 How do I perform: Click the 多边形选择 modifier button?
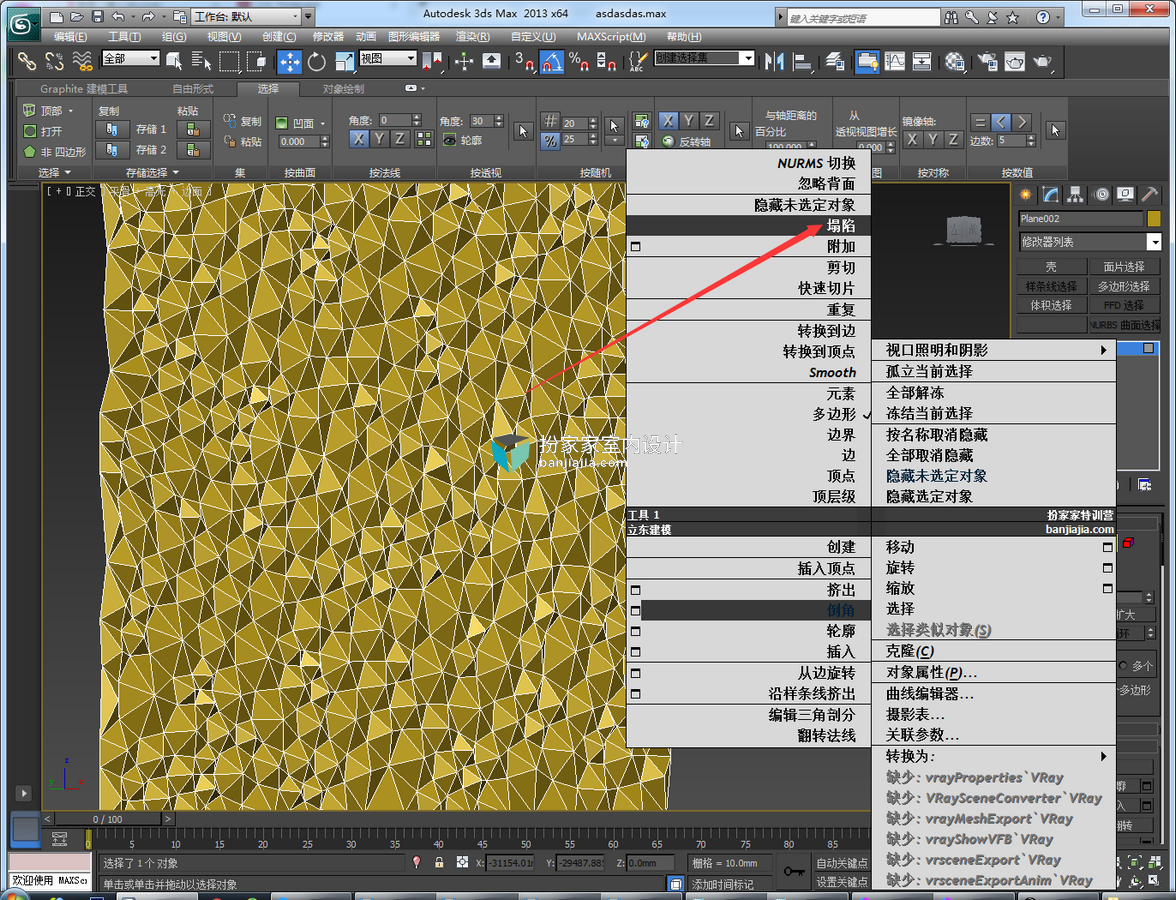coord(1124,286)
